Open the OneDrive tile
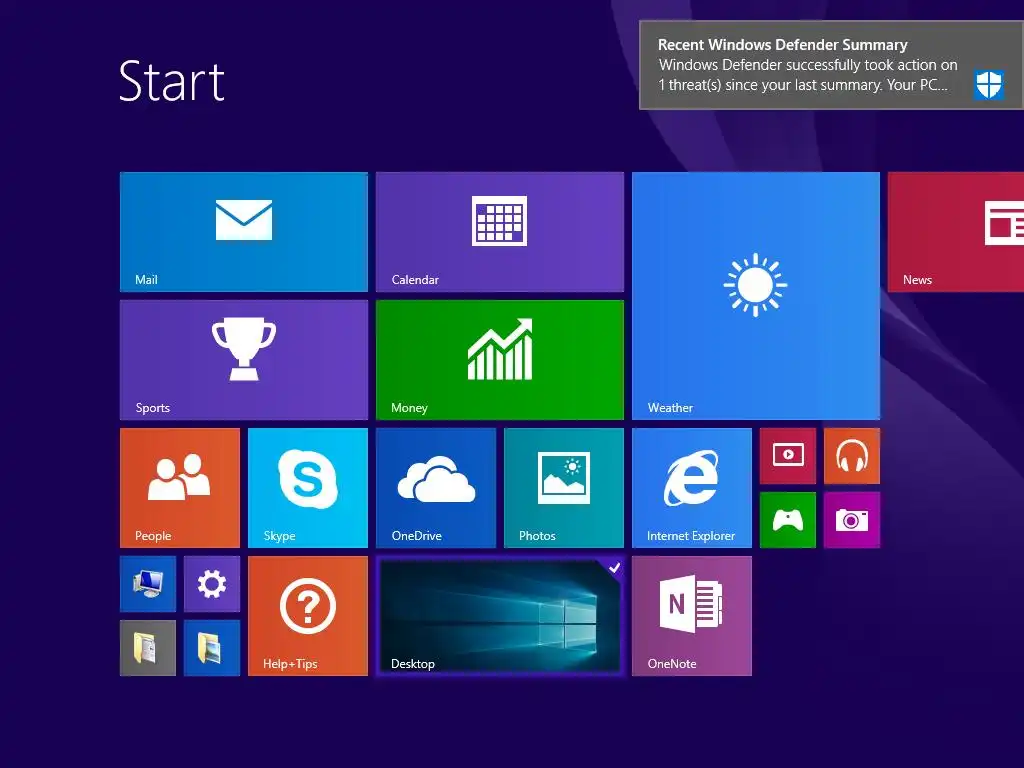Screen dimensions: 1024x768 [436, 488]
